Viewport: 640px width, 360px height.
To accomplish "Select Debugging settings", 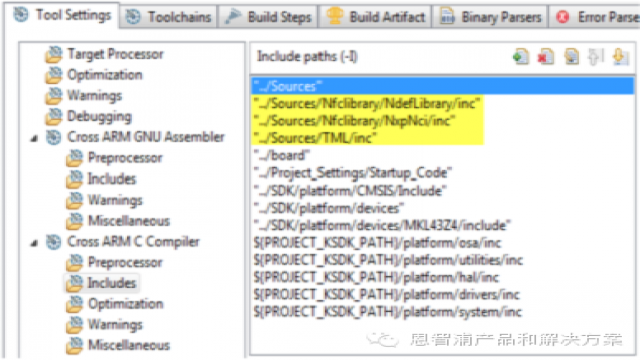I will (99, 116).
